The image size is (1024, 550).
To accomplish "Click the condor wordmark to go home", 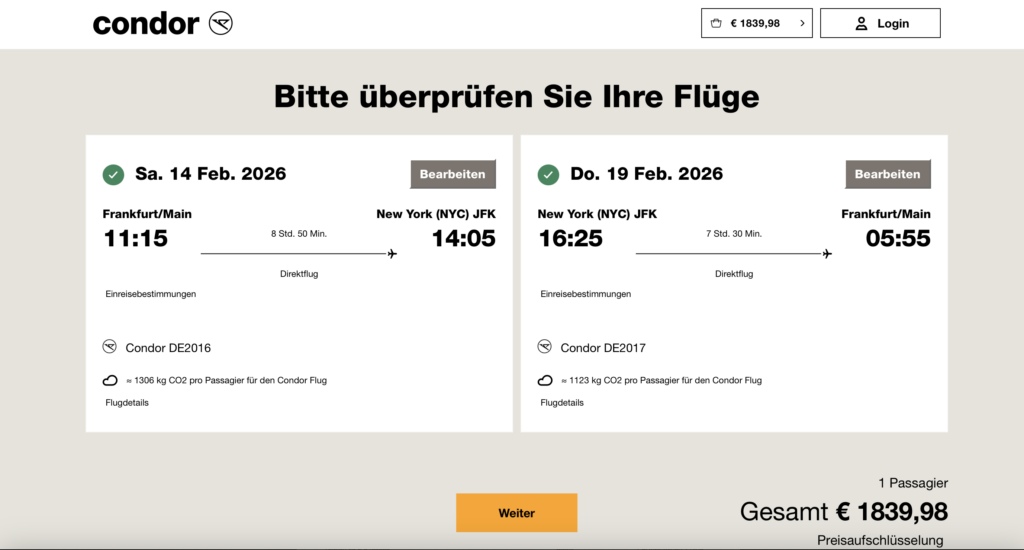I will tap(146, 24).
